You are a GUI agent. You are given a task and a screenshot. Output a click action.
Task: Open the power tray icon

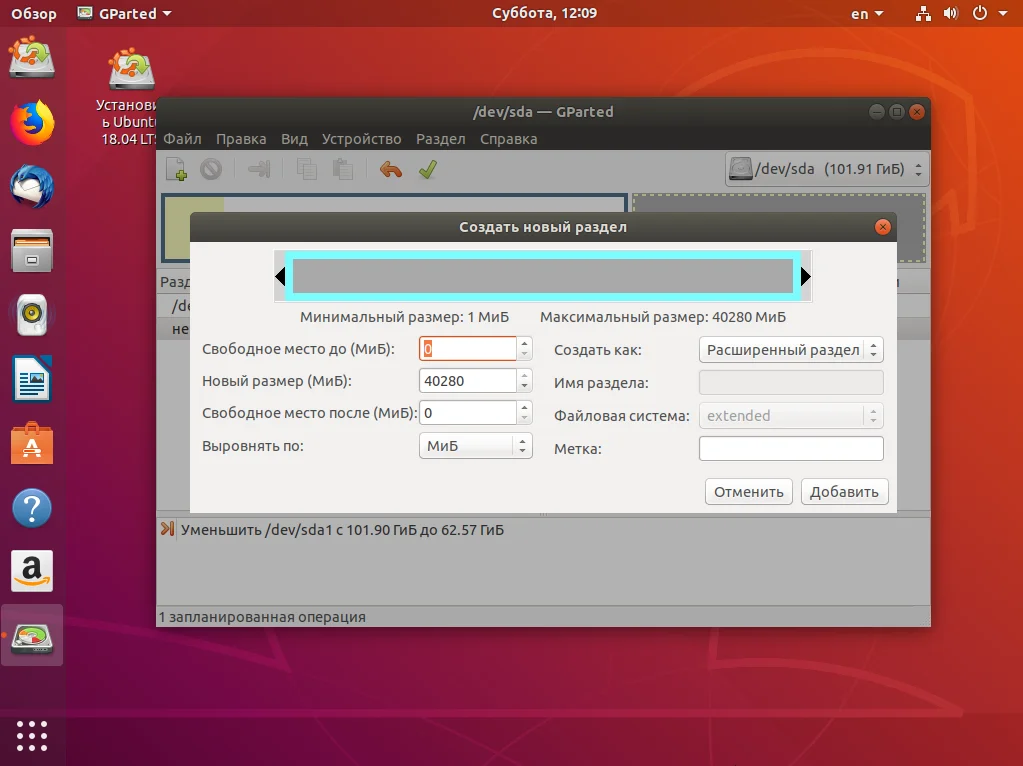(x=979, y=13)
